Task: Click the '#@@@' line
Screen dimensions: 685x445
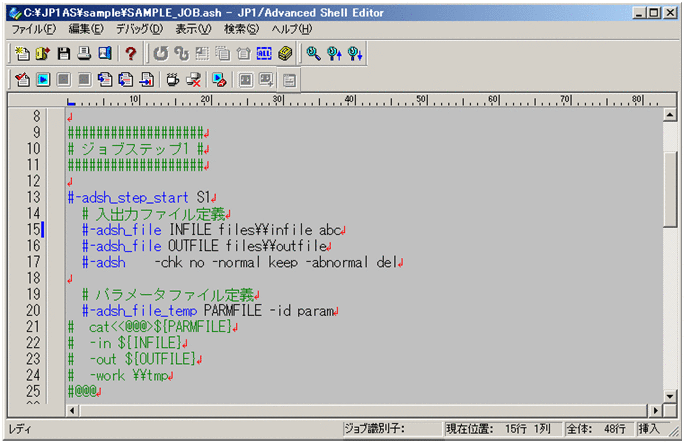Action: tap(84, 391)
